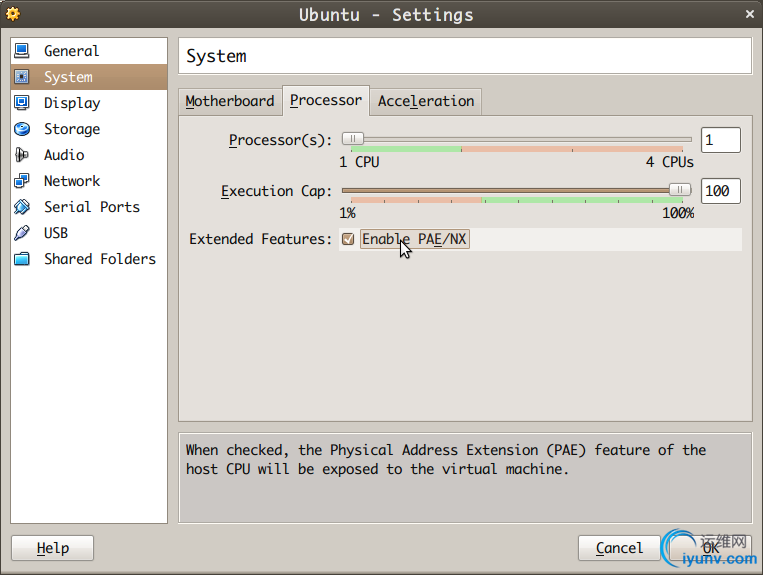Screen dimensions: 763x575
Task: Open Network settings category
Action: [89, 181]
